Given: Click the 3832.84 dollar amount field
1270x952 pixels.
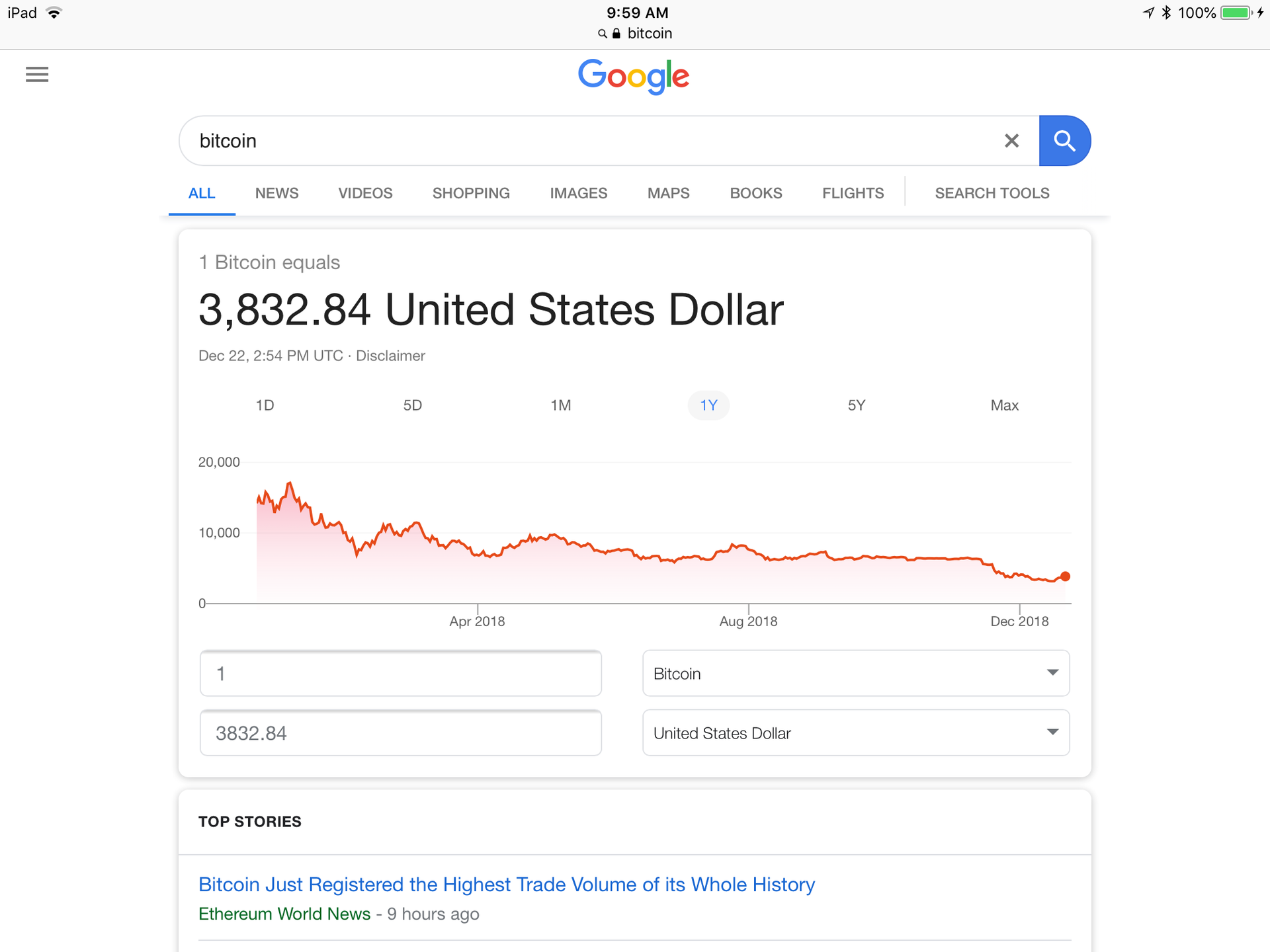Looking at the screenshot, I should 400,733.
